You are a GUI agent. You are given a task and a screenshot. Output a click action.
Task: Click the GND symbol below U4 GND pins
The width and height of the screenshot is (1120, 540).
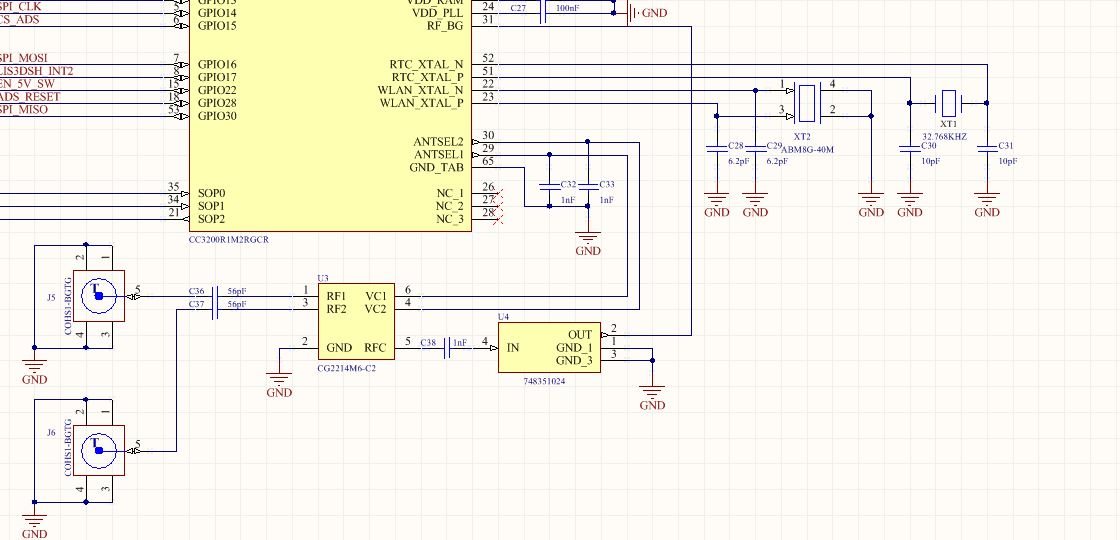pyautogui.click(x=652, y=397)
